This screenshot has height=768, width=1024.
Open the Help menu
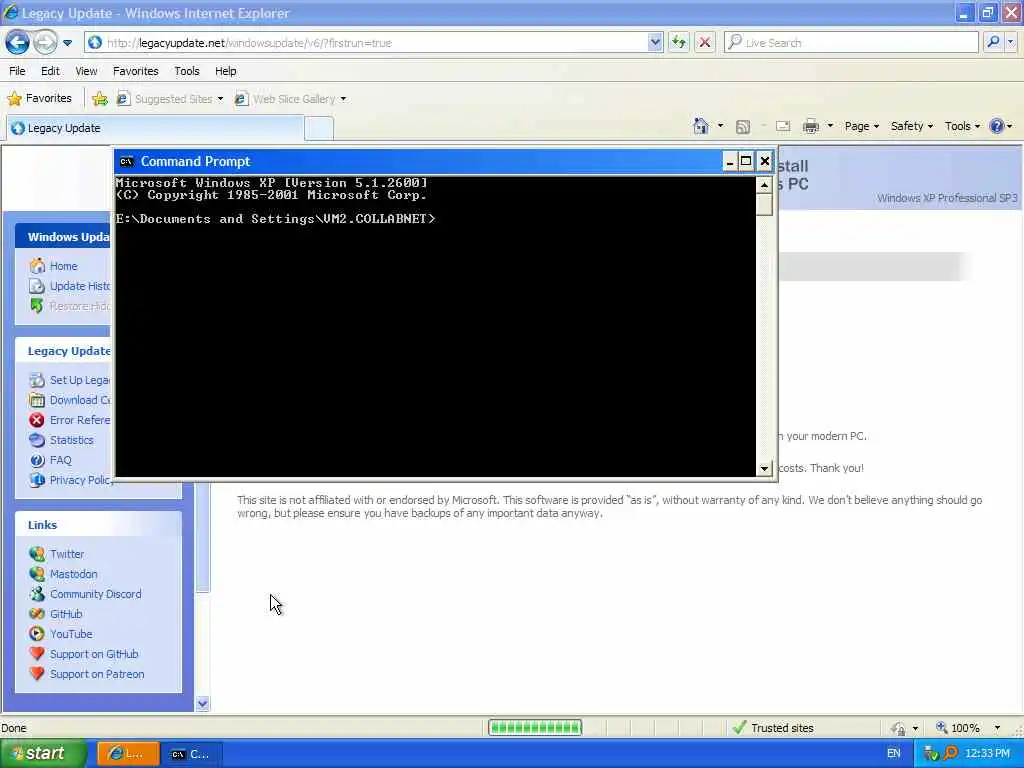click(x=226, y=71)
